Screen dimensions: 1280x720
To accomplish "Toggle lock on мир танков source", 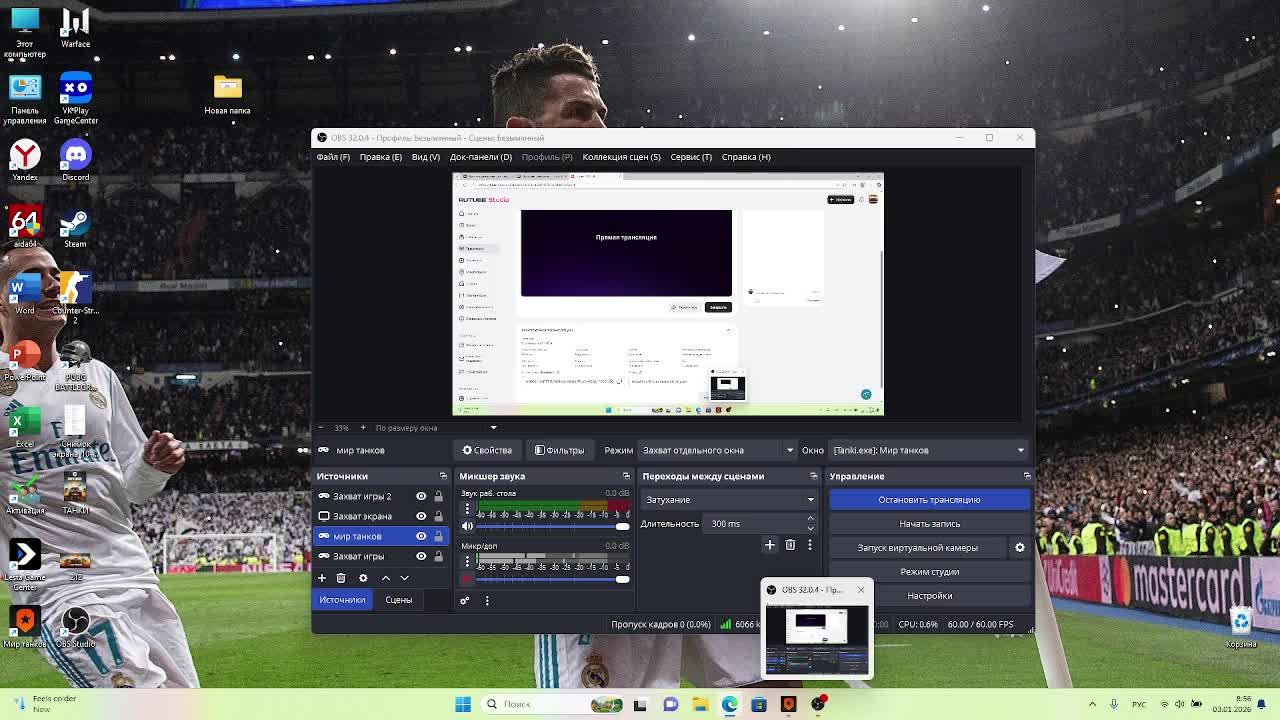I will (x=438, y=536).
